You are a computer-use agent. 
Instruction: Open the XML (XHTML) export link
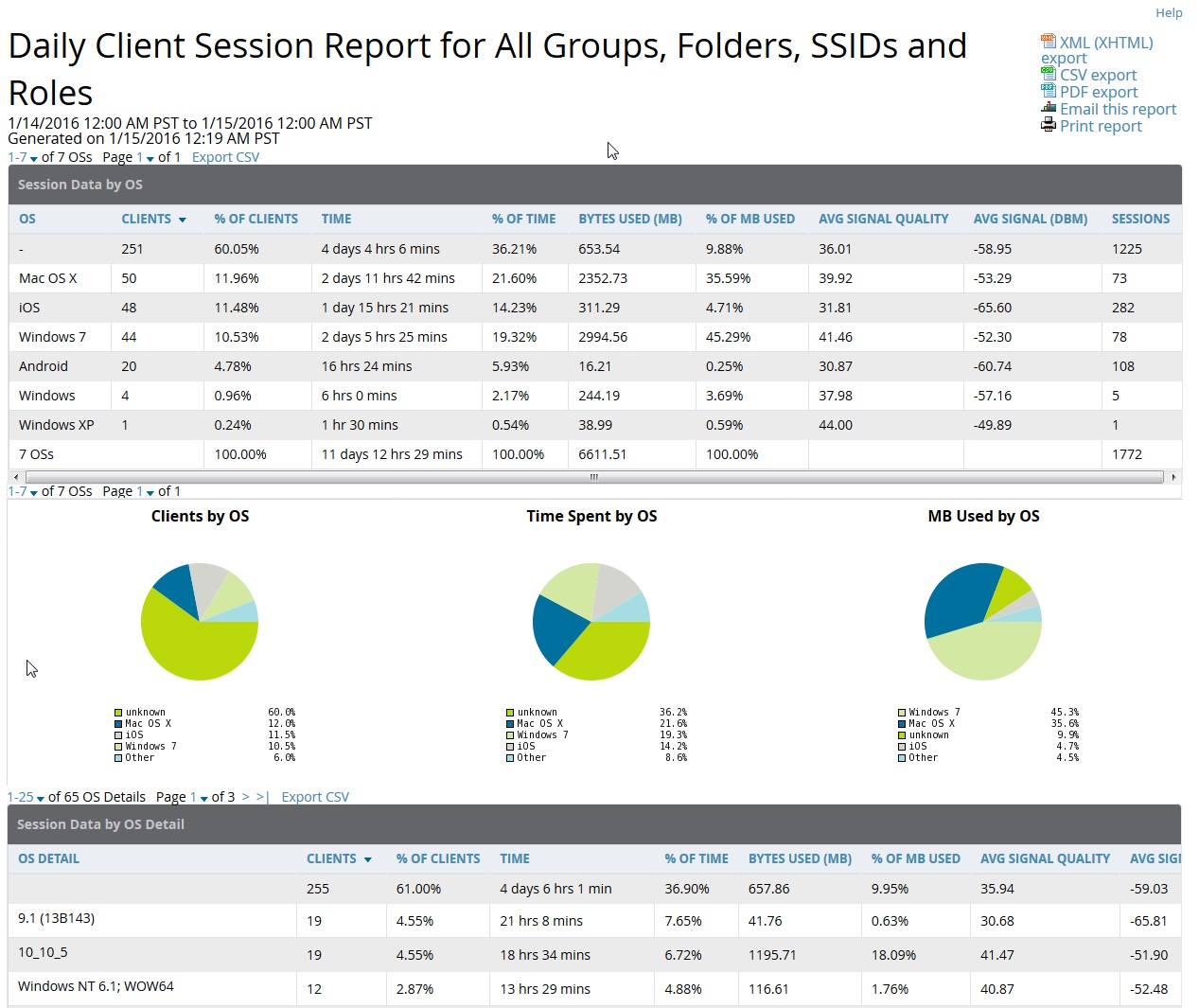[x=1097, y=50]
